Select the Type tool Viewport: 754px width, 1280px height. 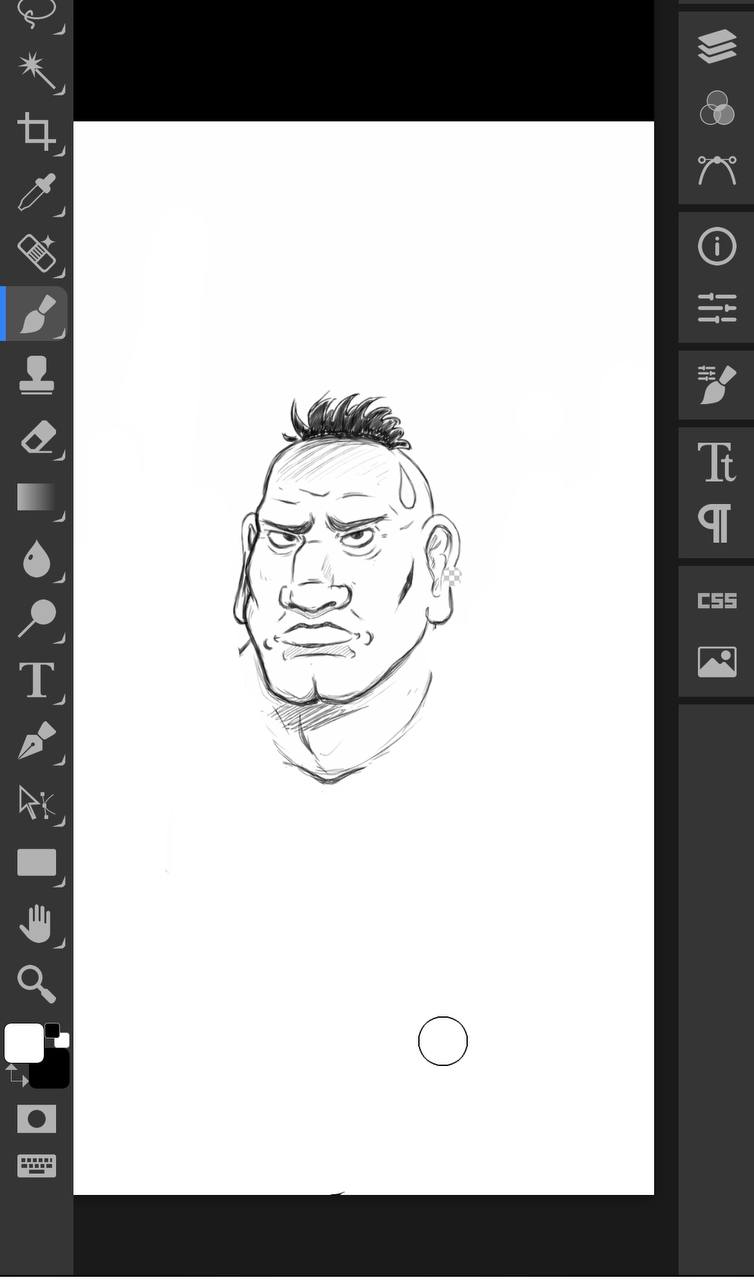(36, 680)
